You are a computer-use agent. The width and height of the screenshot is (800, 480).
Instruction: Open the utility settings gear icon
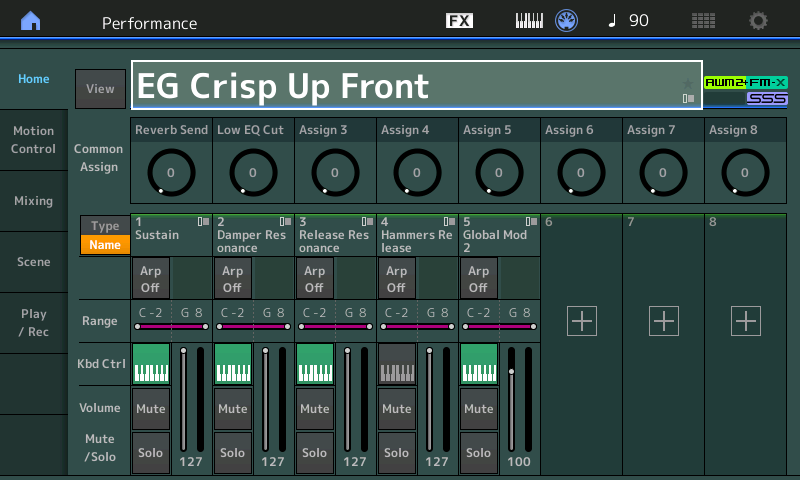(x=758, y=21)
